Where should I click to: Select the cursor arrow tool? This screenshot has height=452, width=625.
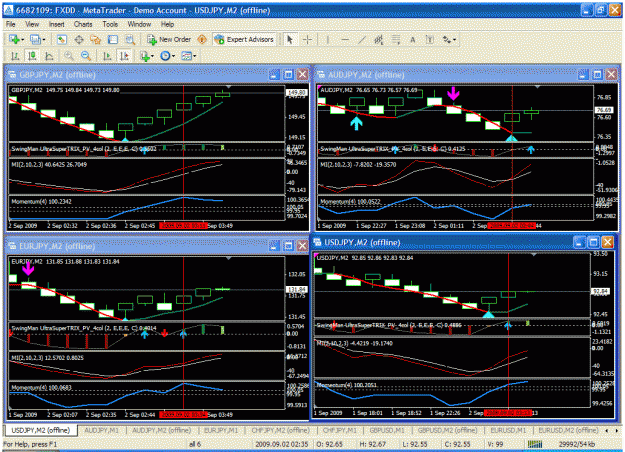290,39
